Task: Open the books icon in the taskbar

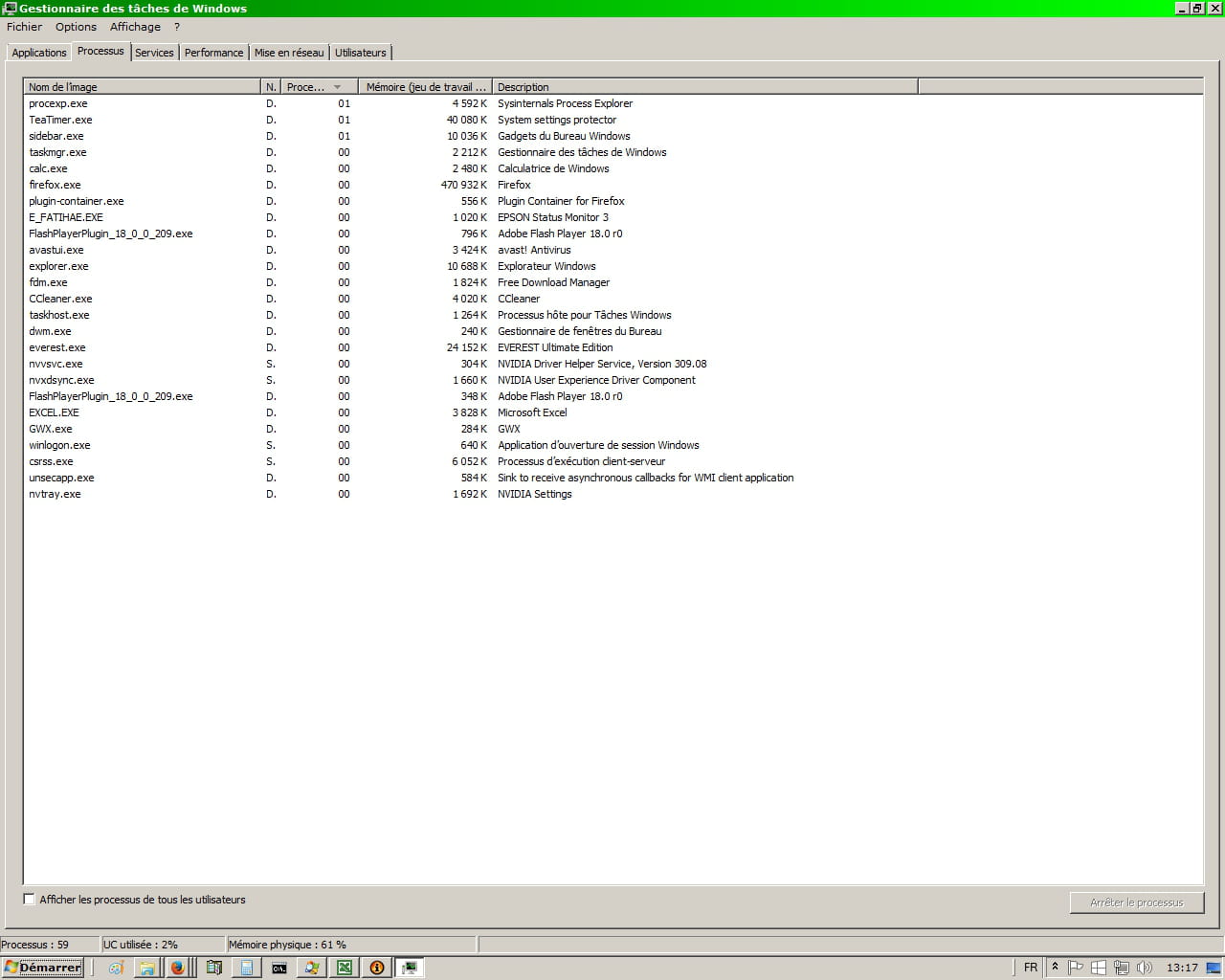Action: click(x=214, y=968)
